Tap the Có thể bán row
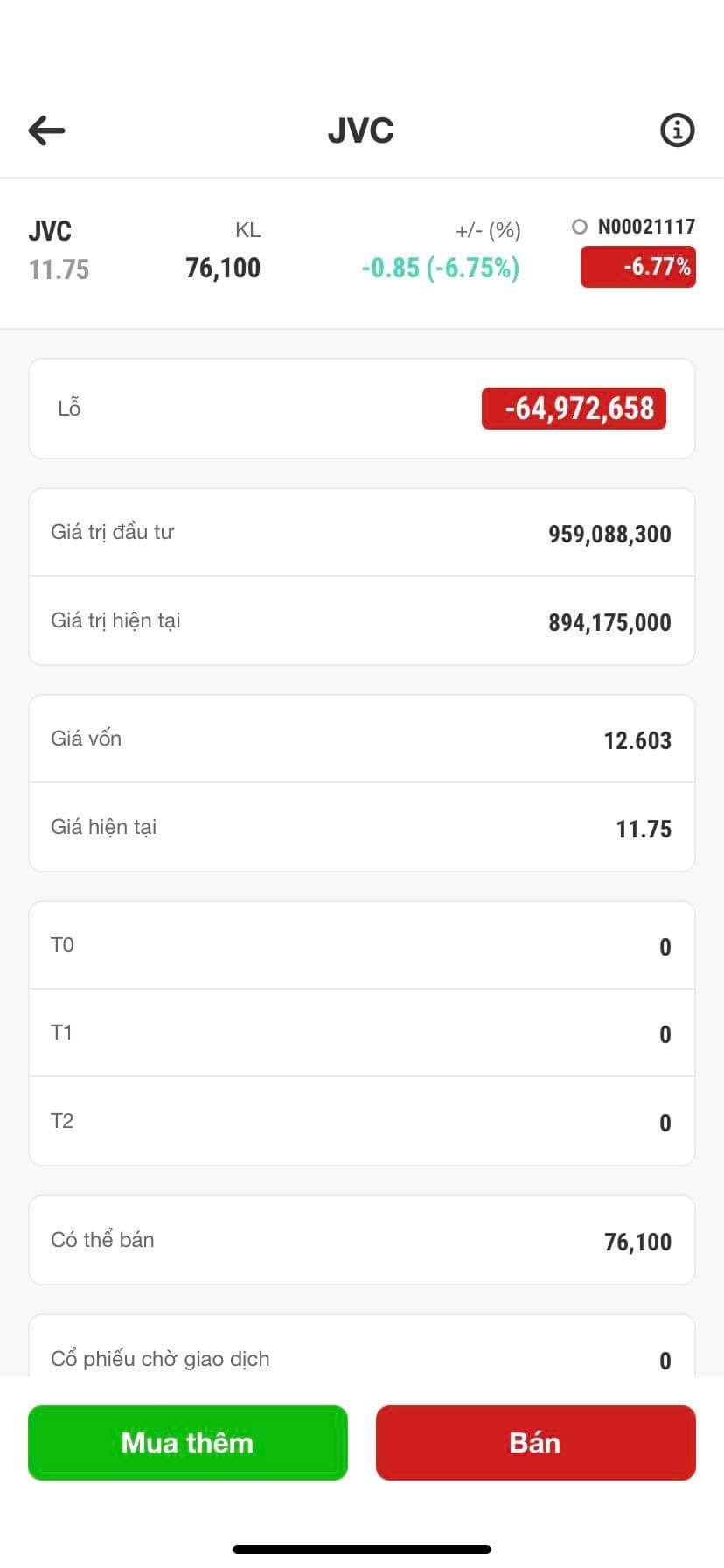The width and height of the screenshot is (724, 1568). pos(362,1241)
